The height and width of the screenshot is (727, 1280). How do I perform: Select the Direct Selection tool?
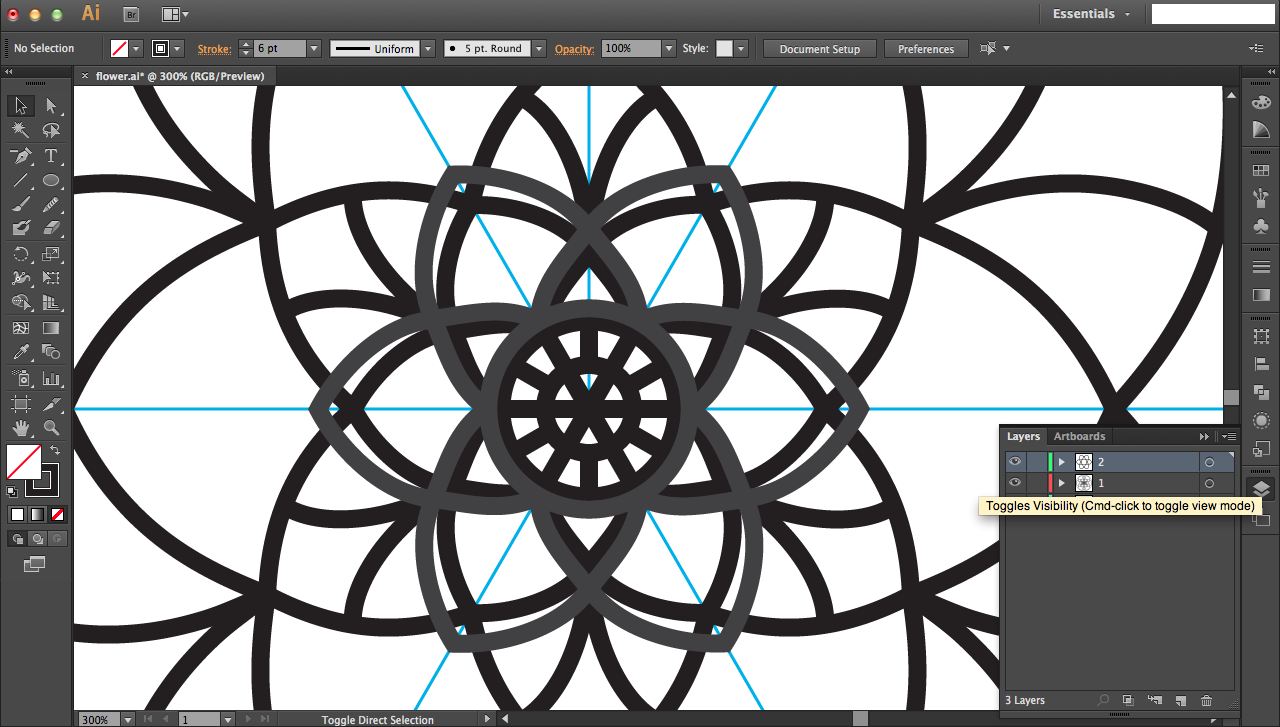[x=51, y=105]
